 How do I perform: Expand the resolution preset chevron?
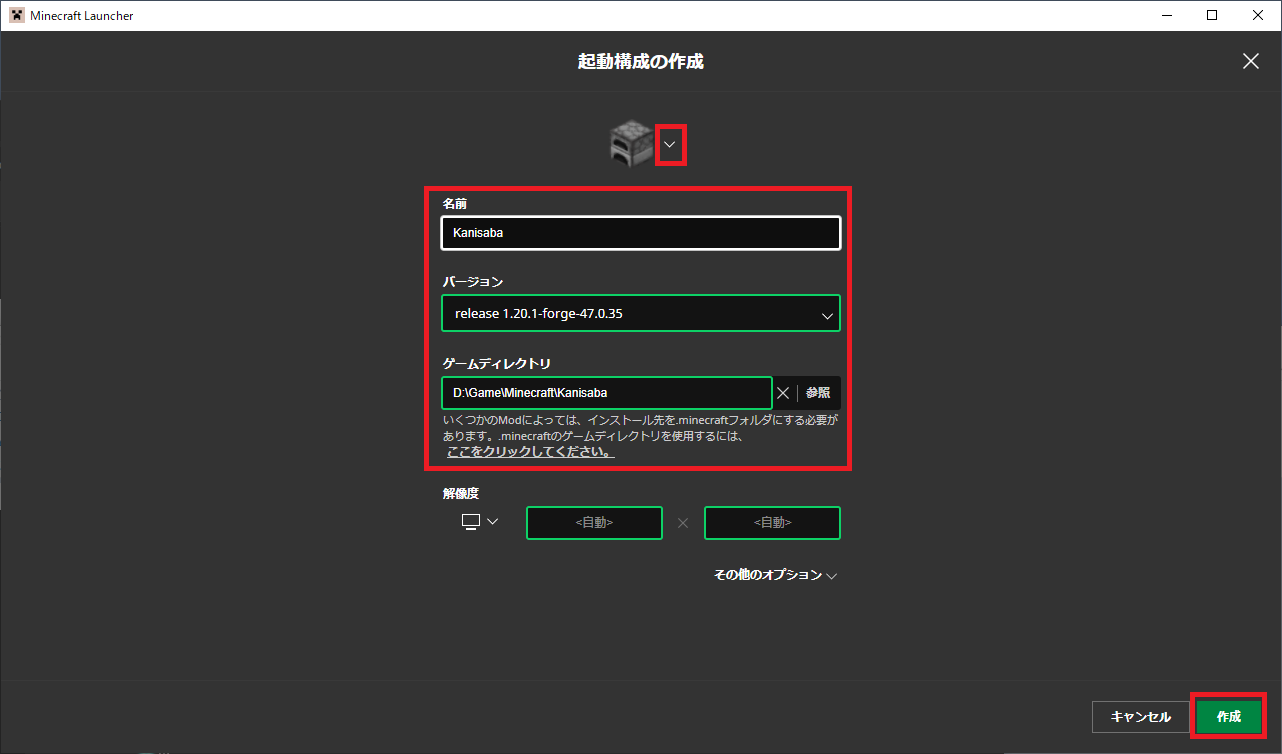coord(492,521)
